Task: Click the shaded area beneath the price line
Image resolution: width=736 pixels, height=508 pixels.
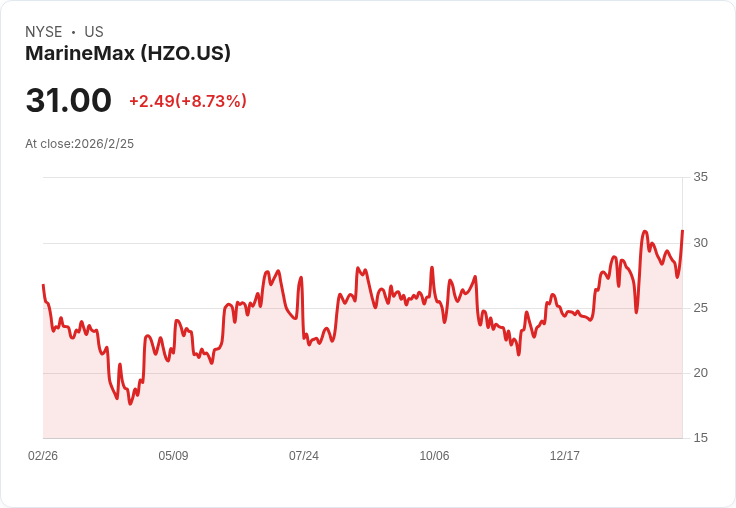Action: pyautogui.click(x=400, y=380)
